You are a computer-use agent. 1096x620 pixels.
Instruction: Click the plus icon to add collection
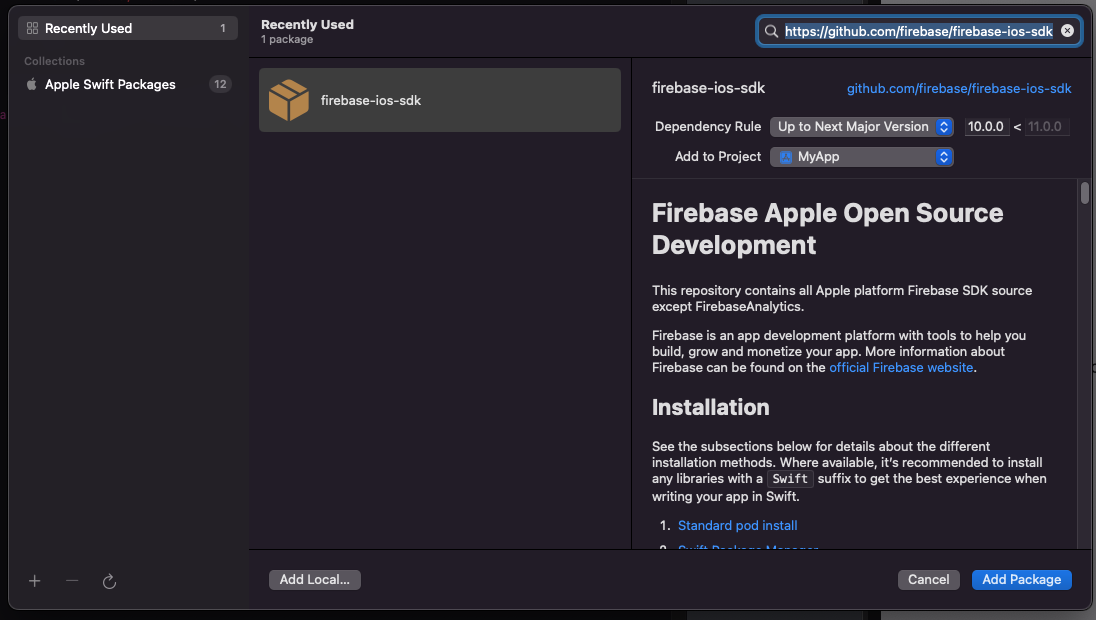coord(35,581)
